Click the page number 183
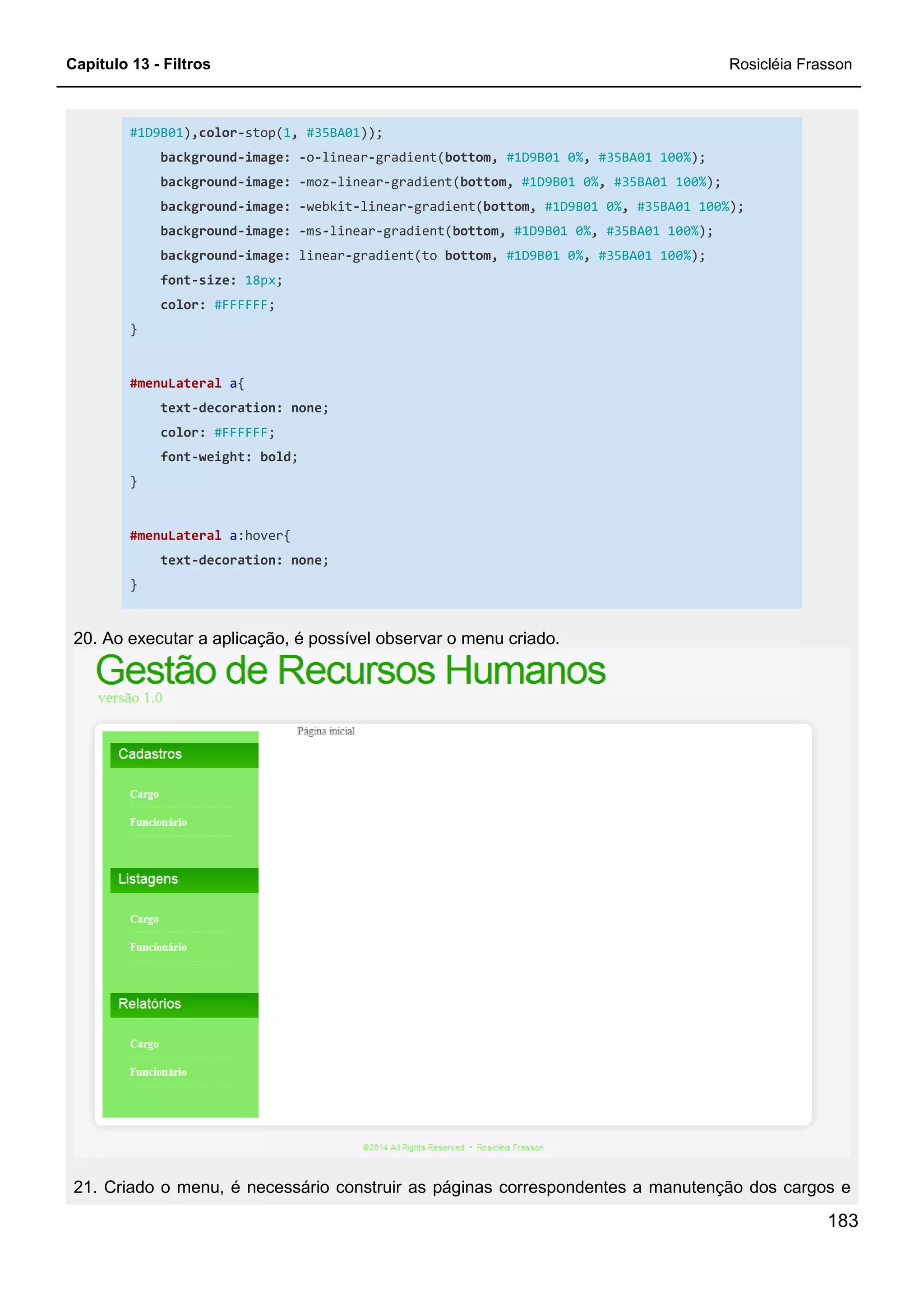Screen dimensions: 924x1308 pos(843,1220)
